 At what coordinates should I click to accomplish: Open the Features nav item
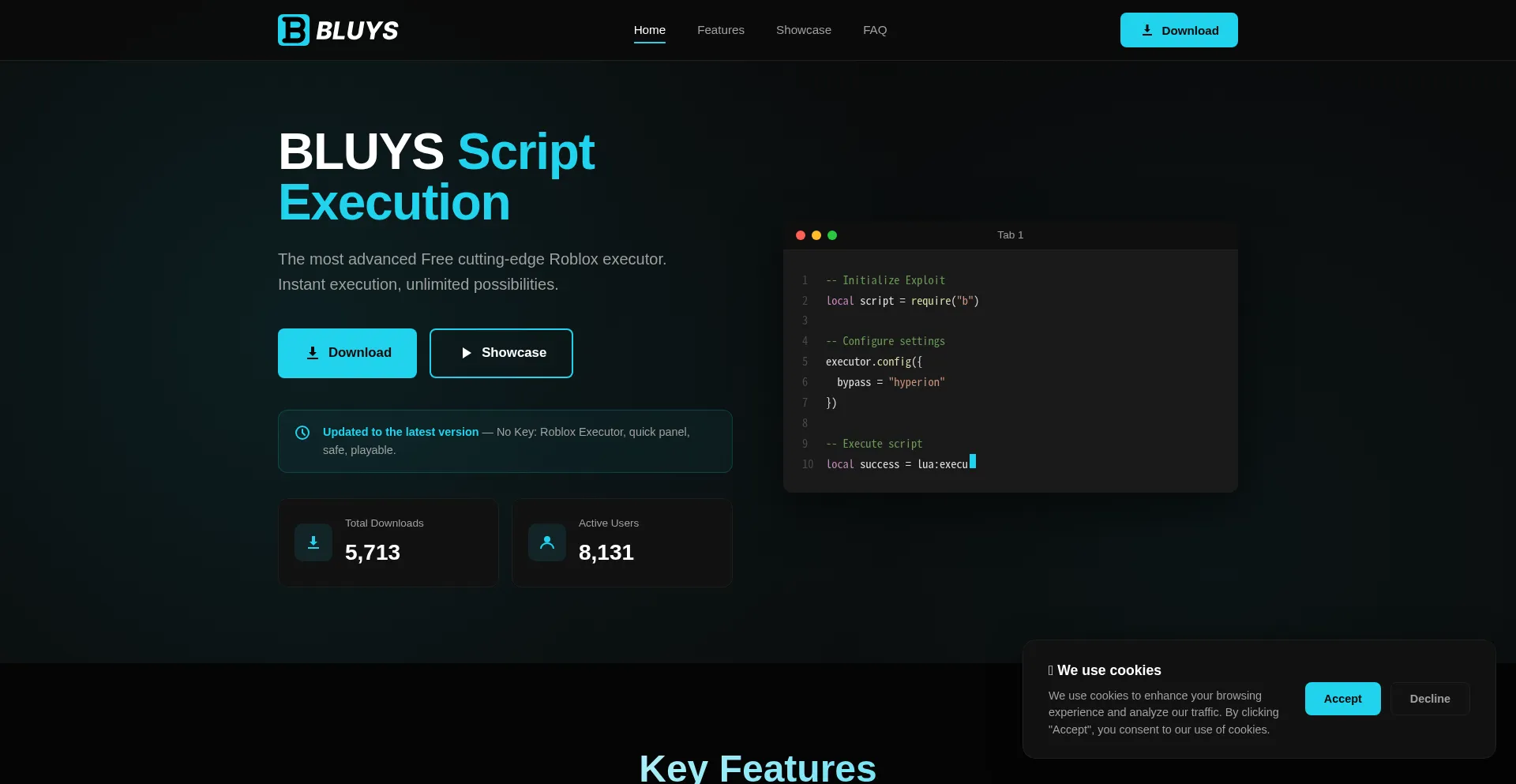click(721, 30)
